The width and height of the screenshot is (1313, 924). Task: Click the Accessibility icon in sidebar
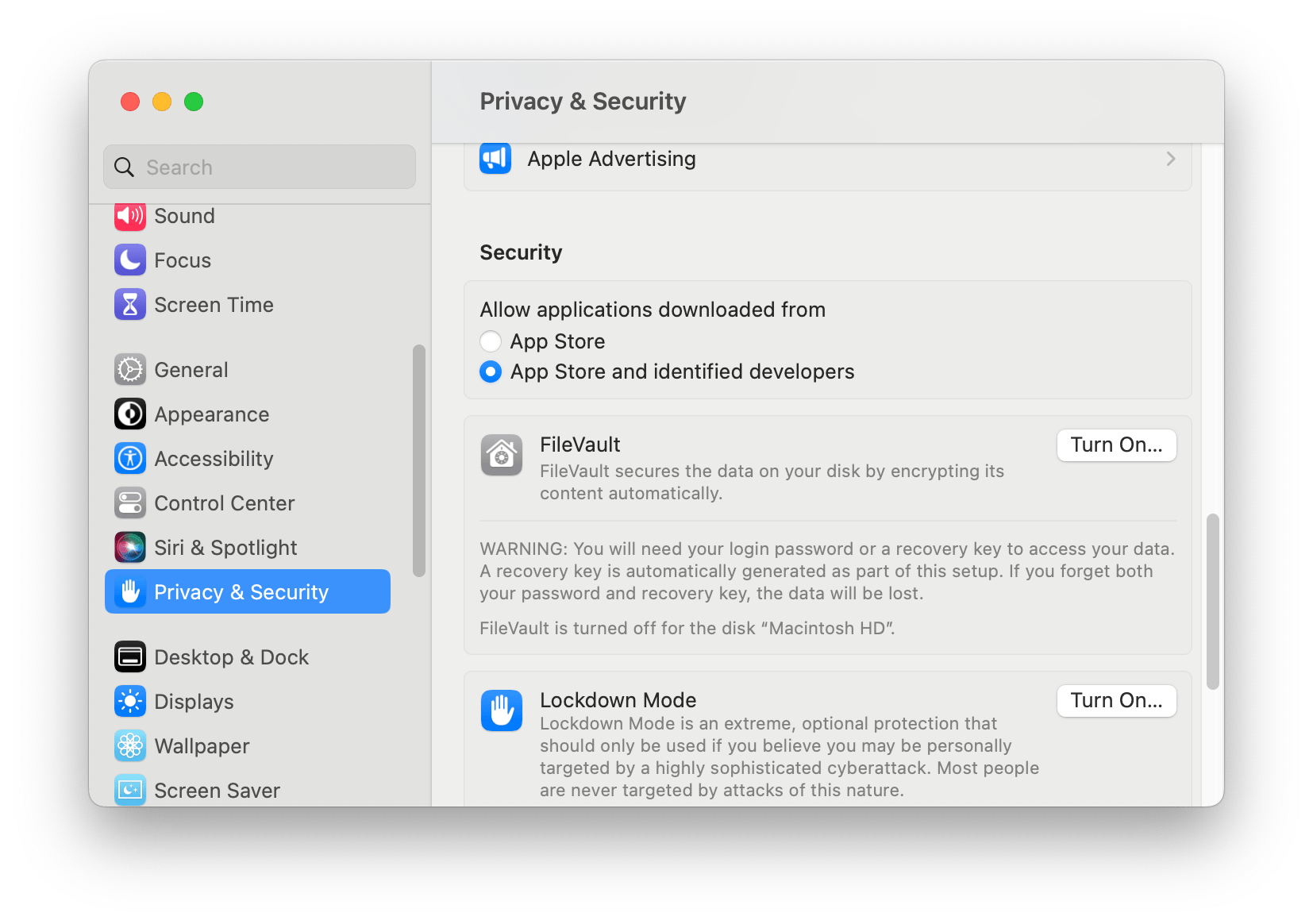130,459
